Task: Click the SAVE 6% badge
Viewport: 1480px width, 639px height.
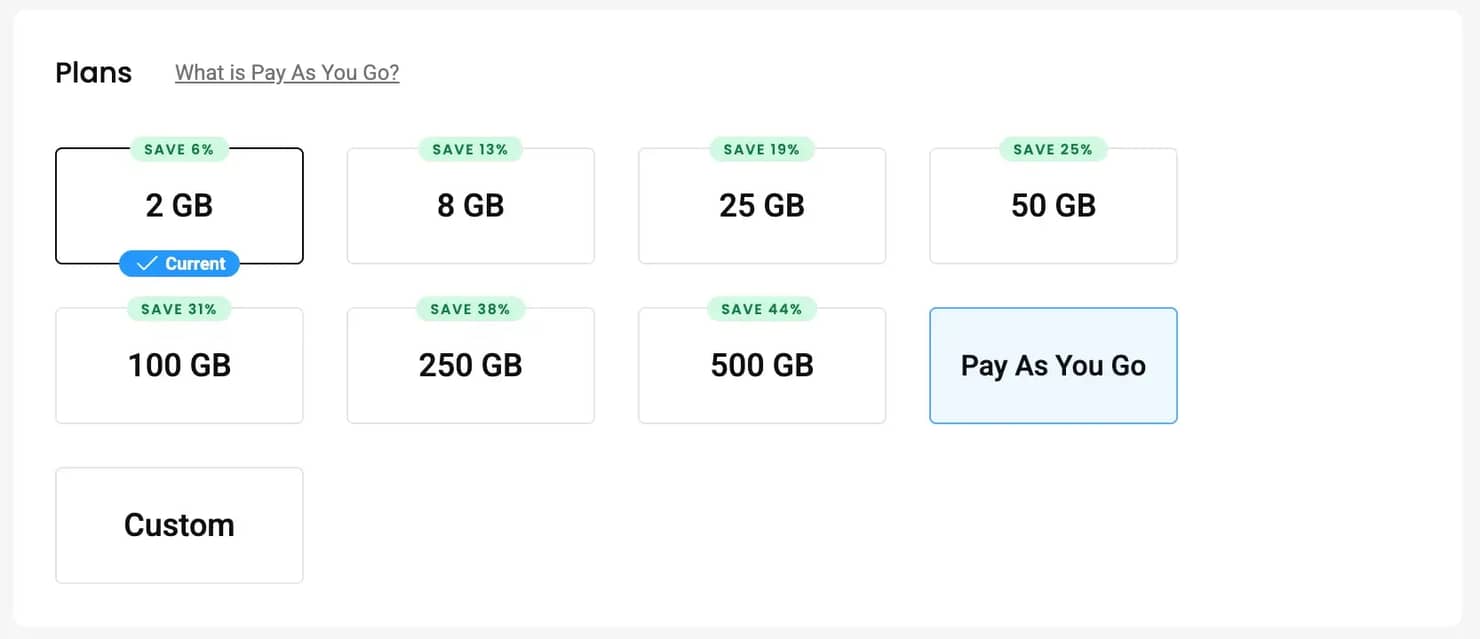Action: point(179,150)
